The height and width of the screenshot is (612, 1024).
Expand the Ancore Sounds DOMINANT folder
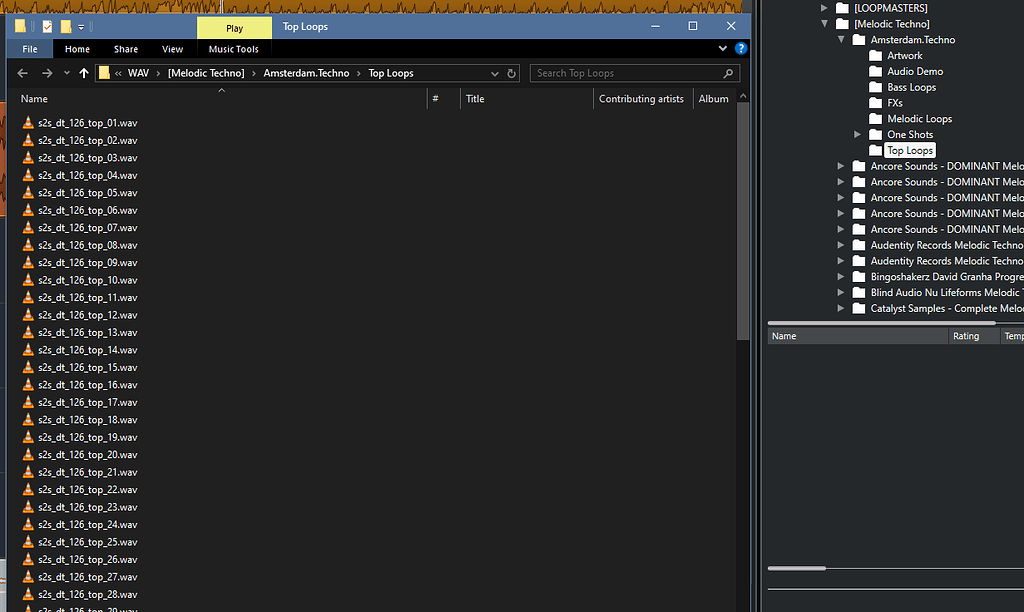840,165
